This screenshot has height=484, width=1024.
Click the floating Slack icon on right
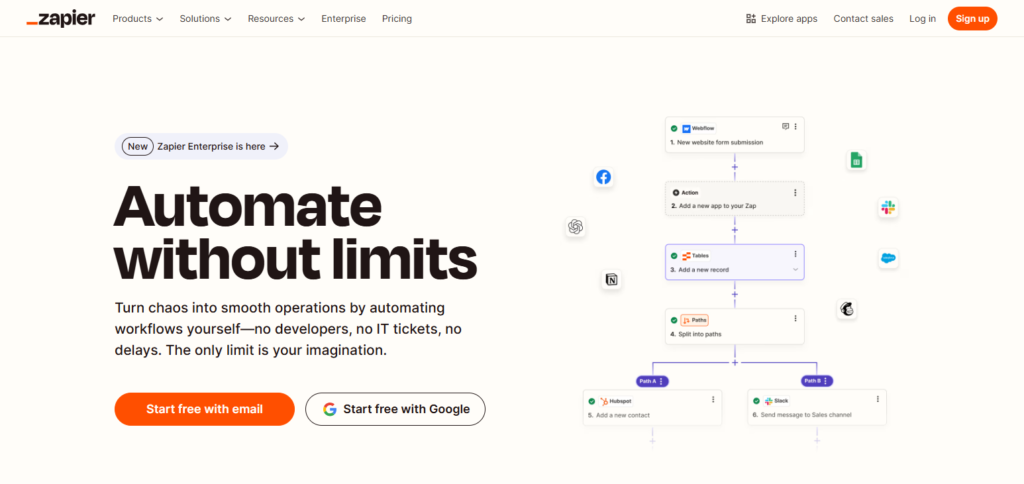[887, 208]
